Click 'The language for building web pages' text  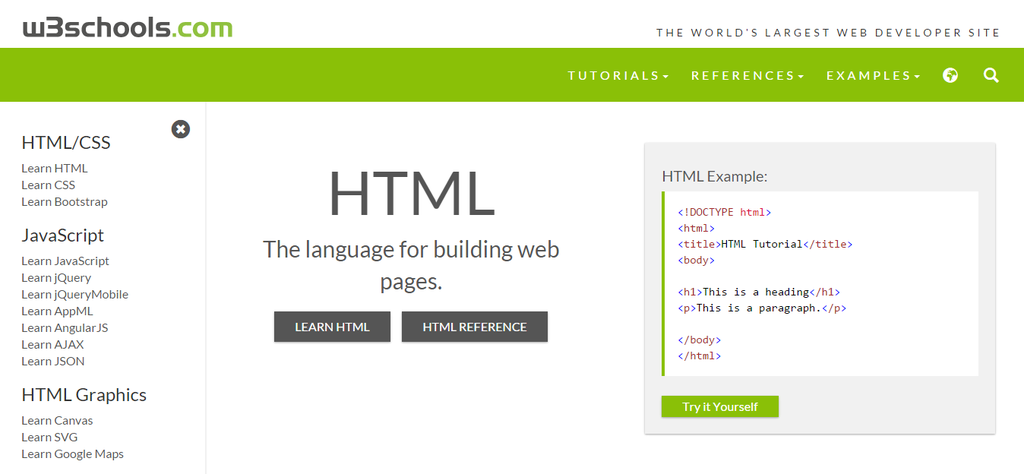click(x=411, y=265)
